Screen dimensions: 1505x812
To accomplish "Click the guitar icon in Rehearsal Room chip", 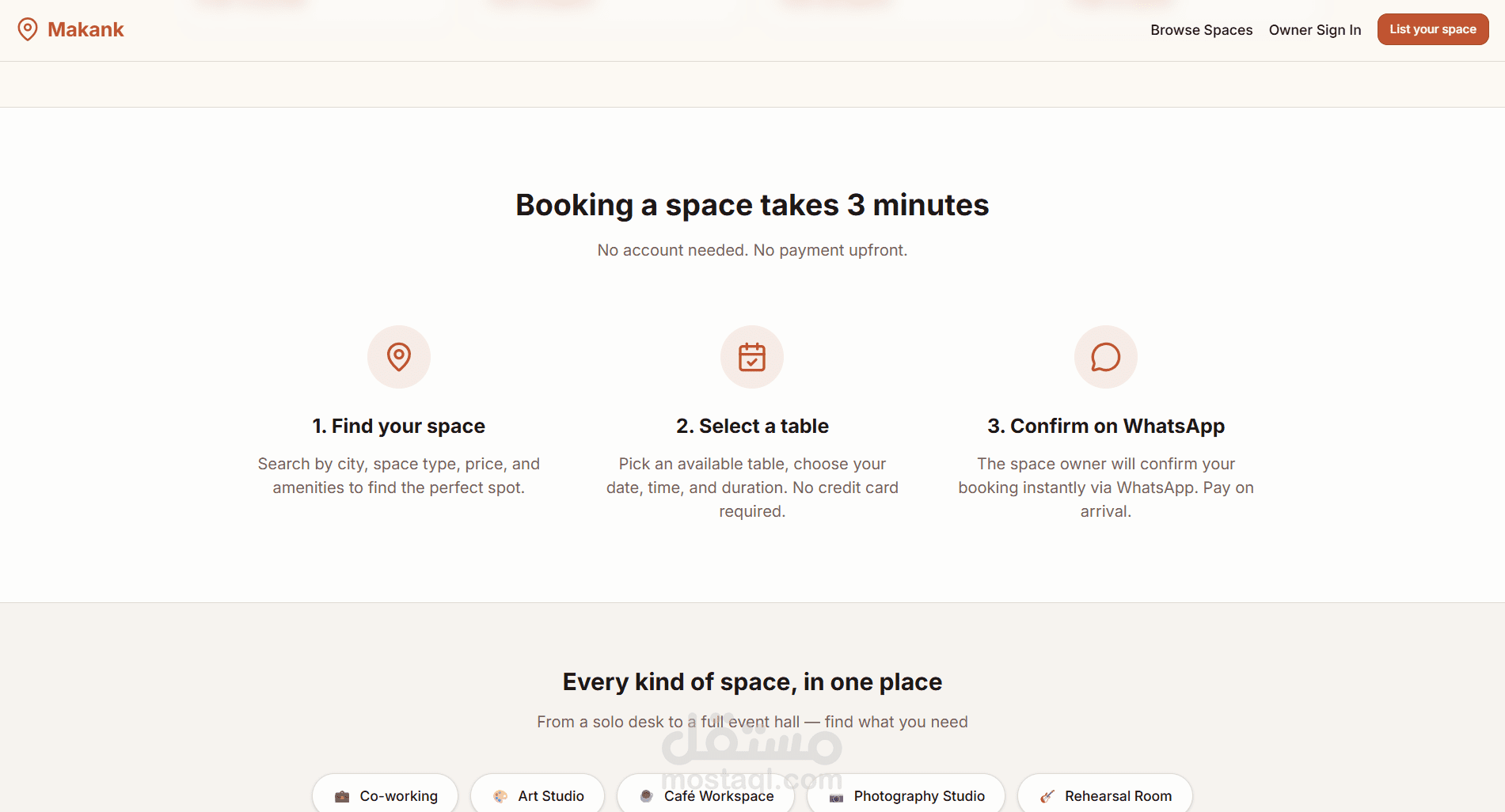I will tap(1047, 797).
